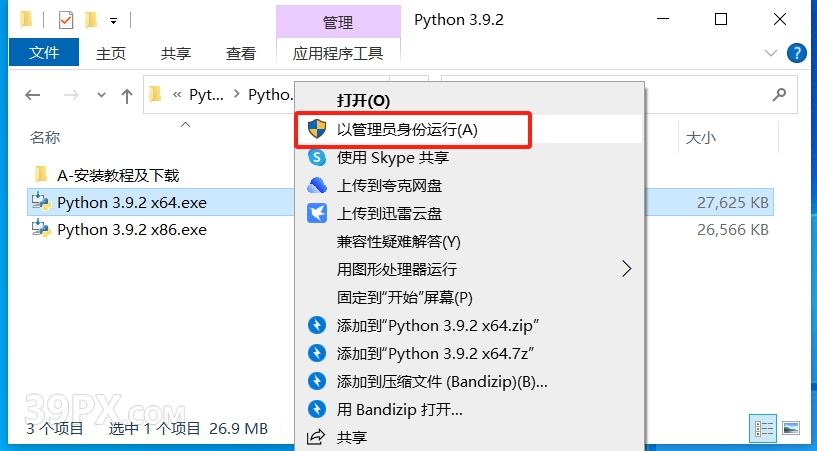Viewport: 817px width, 451px height.
Task: Click 'Run as administrator' shield icon
Action: (317, 129)
